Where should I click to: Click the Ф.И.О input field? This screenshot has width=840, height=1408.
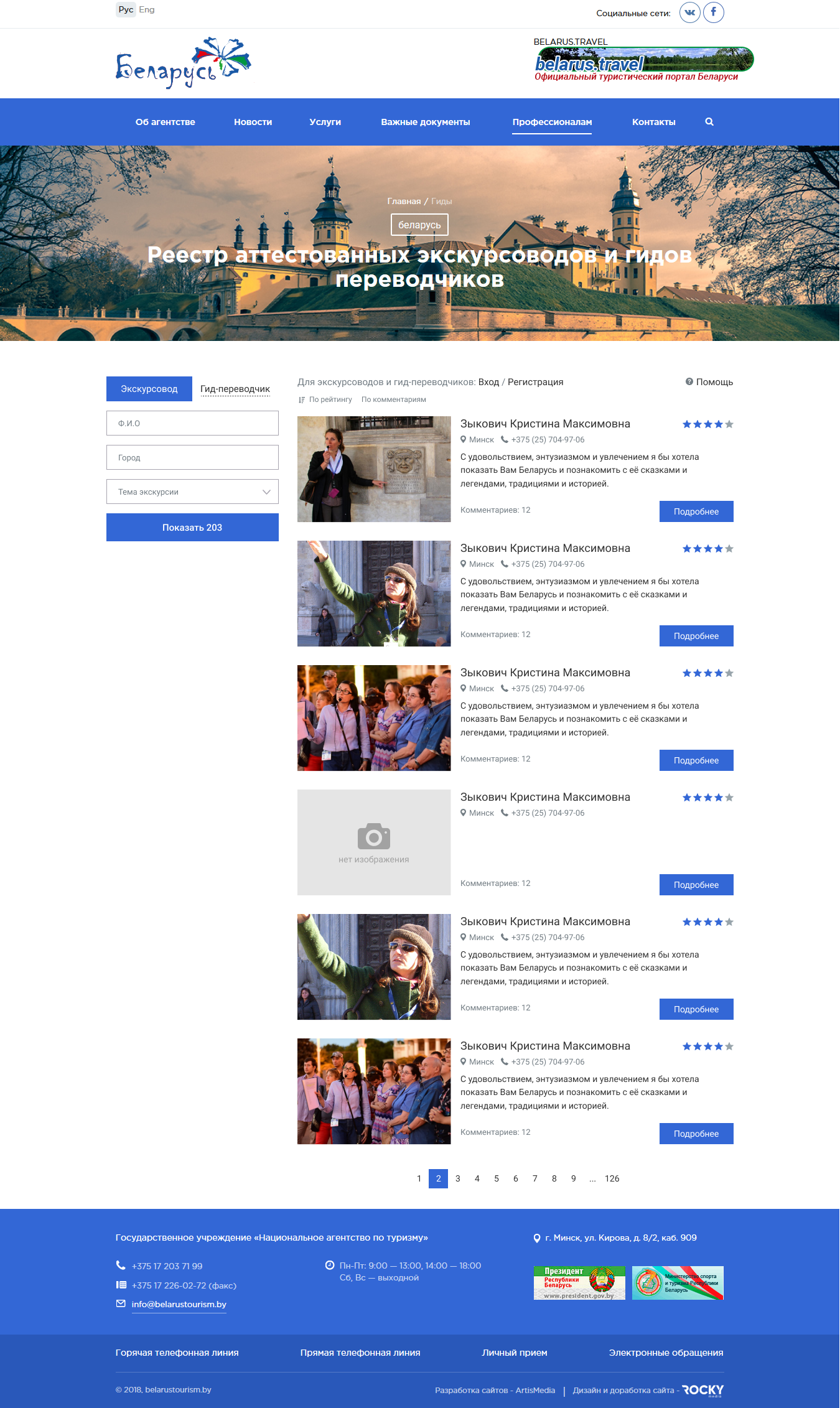click(192, 423)
